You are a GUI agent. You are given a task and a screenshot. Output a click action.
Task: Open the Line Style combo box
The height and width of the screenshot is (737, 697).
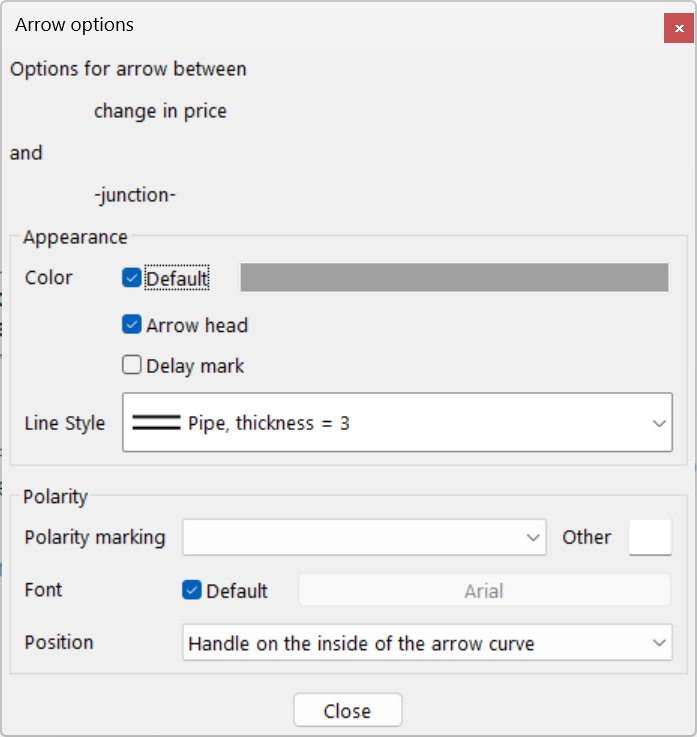(397, 423)
